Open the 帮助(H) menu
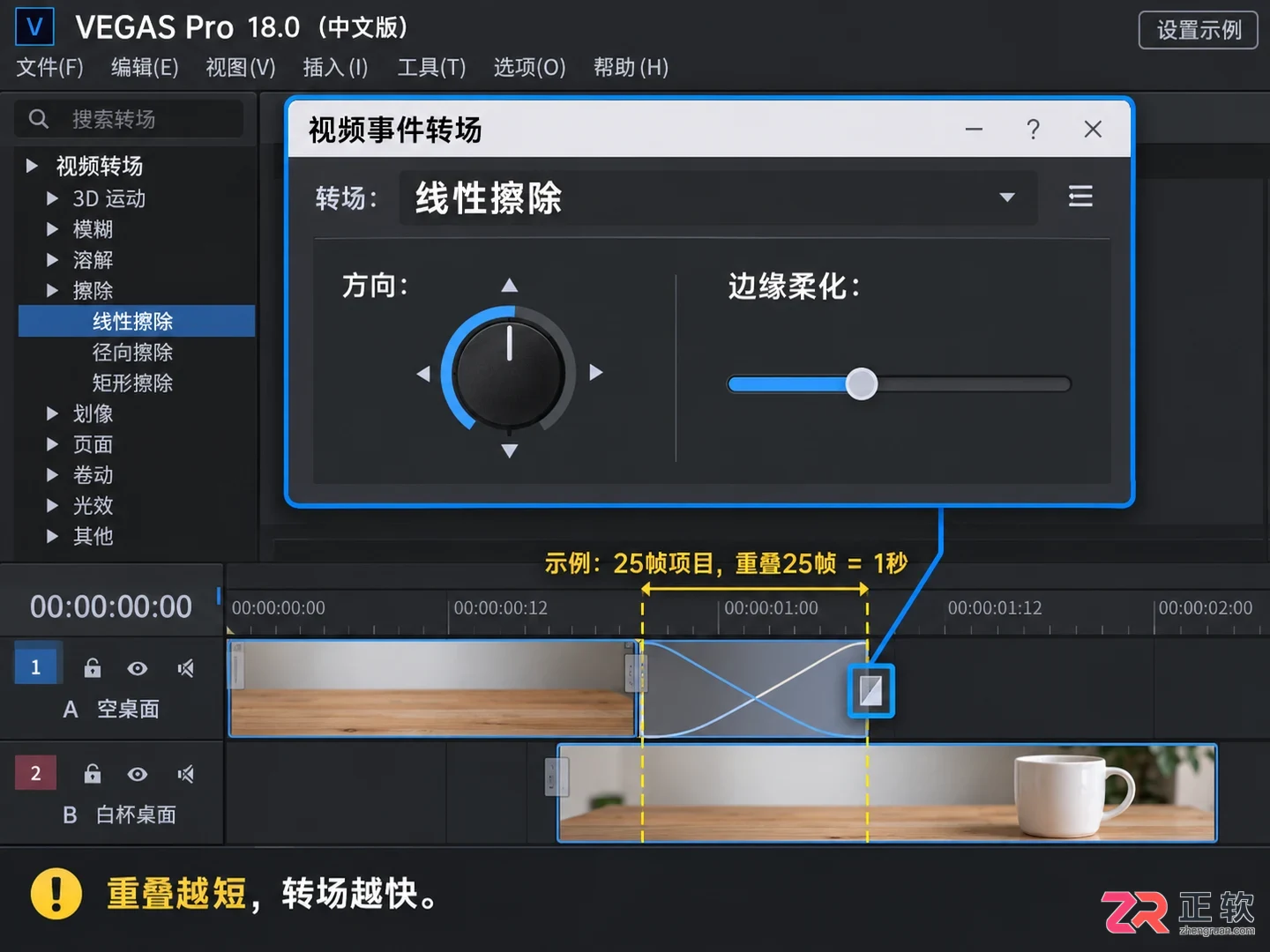Image resolution: width=1270 pixels, height=952 pixels. pos(631,67)
